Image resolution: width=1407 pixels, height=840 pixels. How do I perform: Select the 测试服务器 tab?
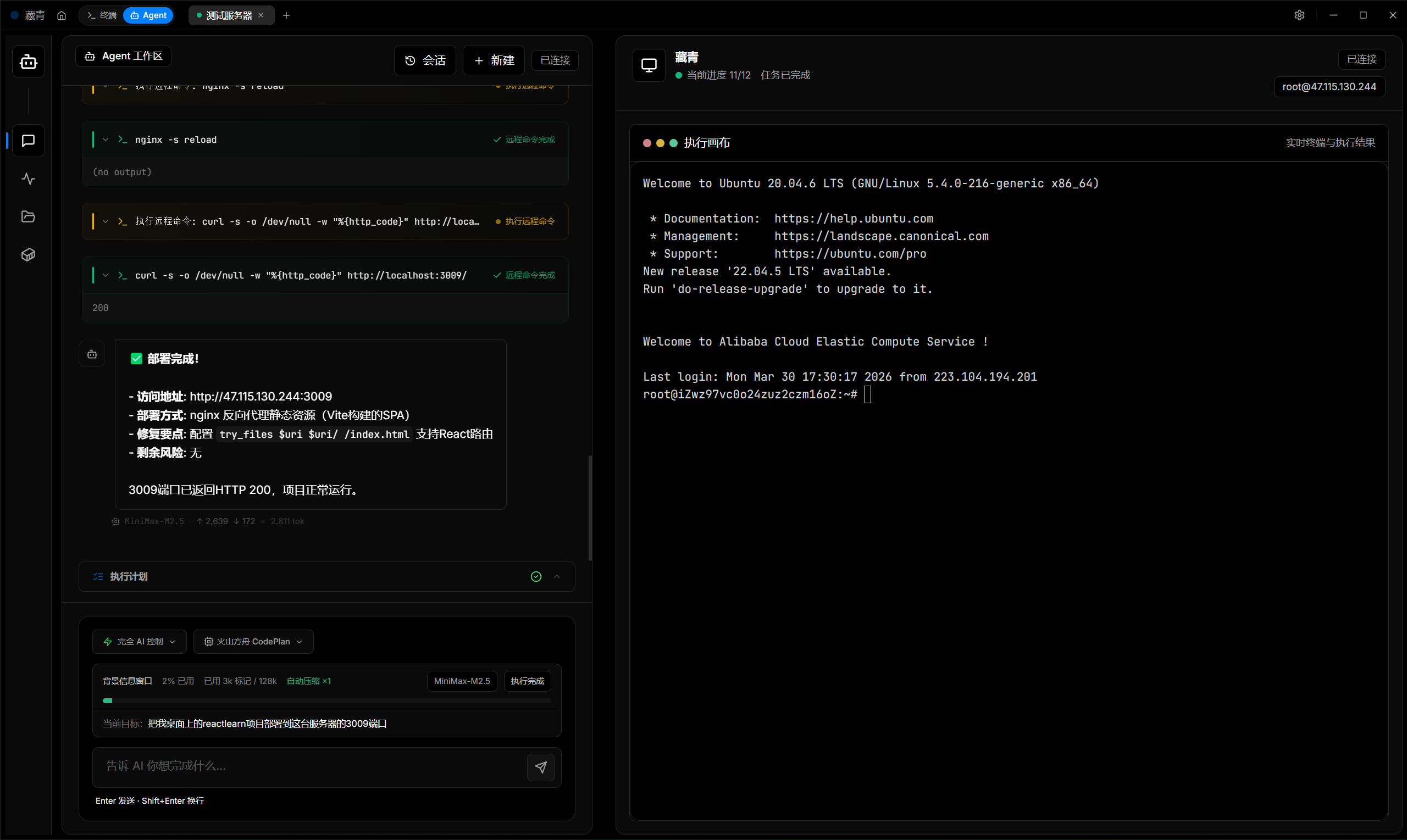click(x=228, y=15)
